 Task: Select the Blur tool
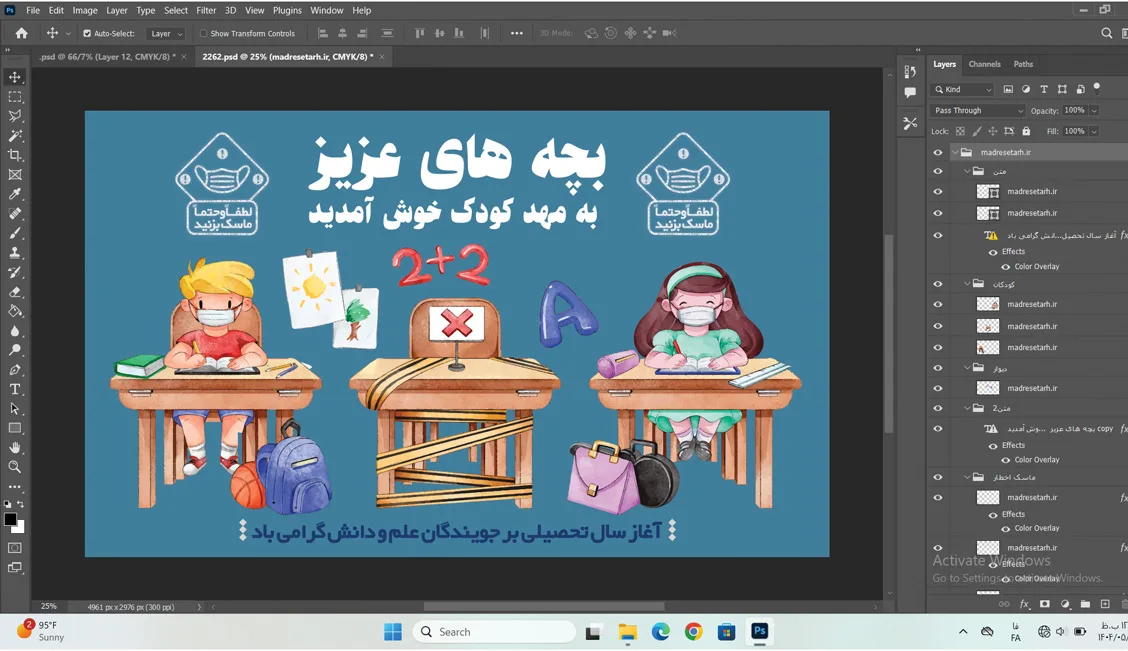(x=14, y=330)
